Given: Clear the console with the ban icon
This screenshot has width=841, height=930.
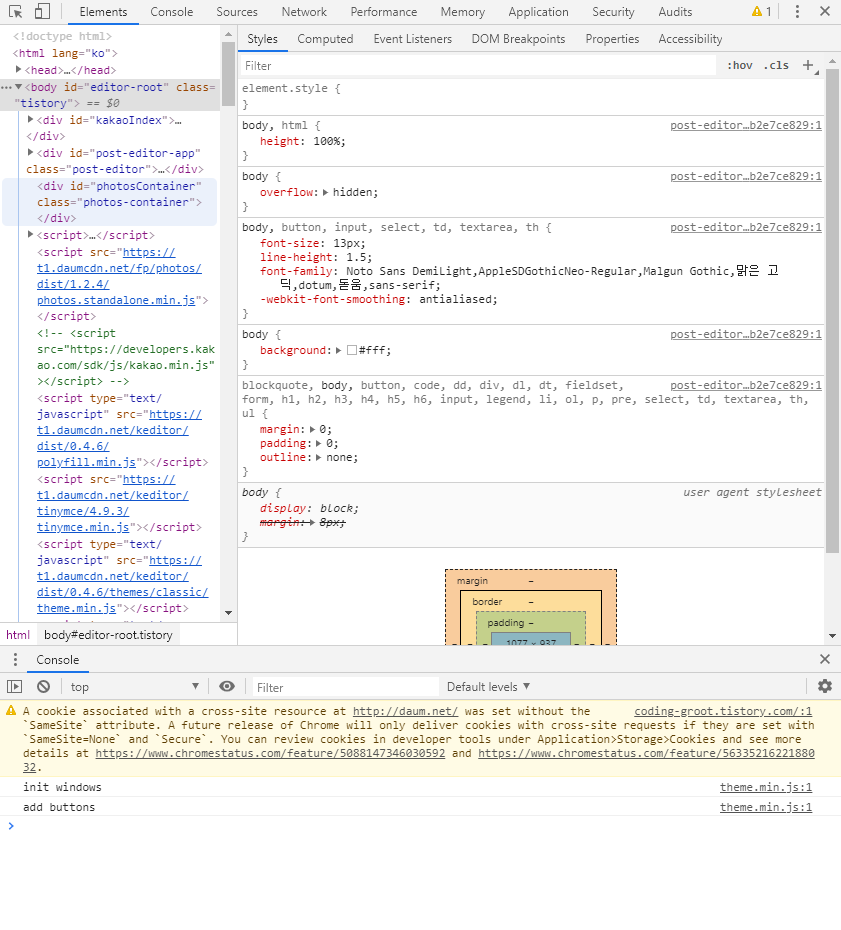Looking at the screenshot, I should click(43, 686).
